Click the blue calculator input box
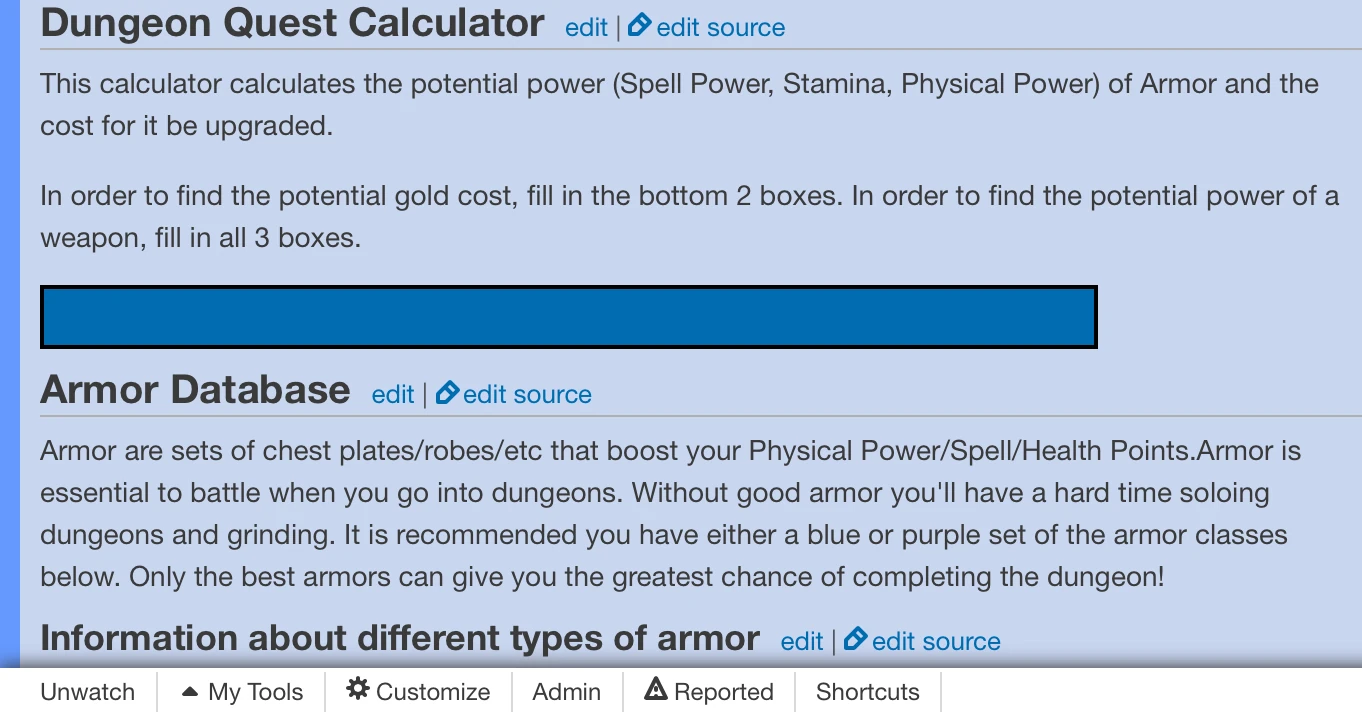 pos(568,316)
